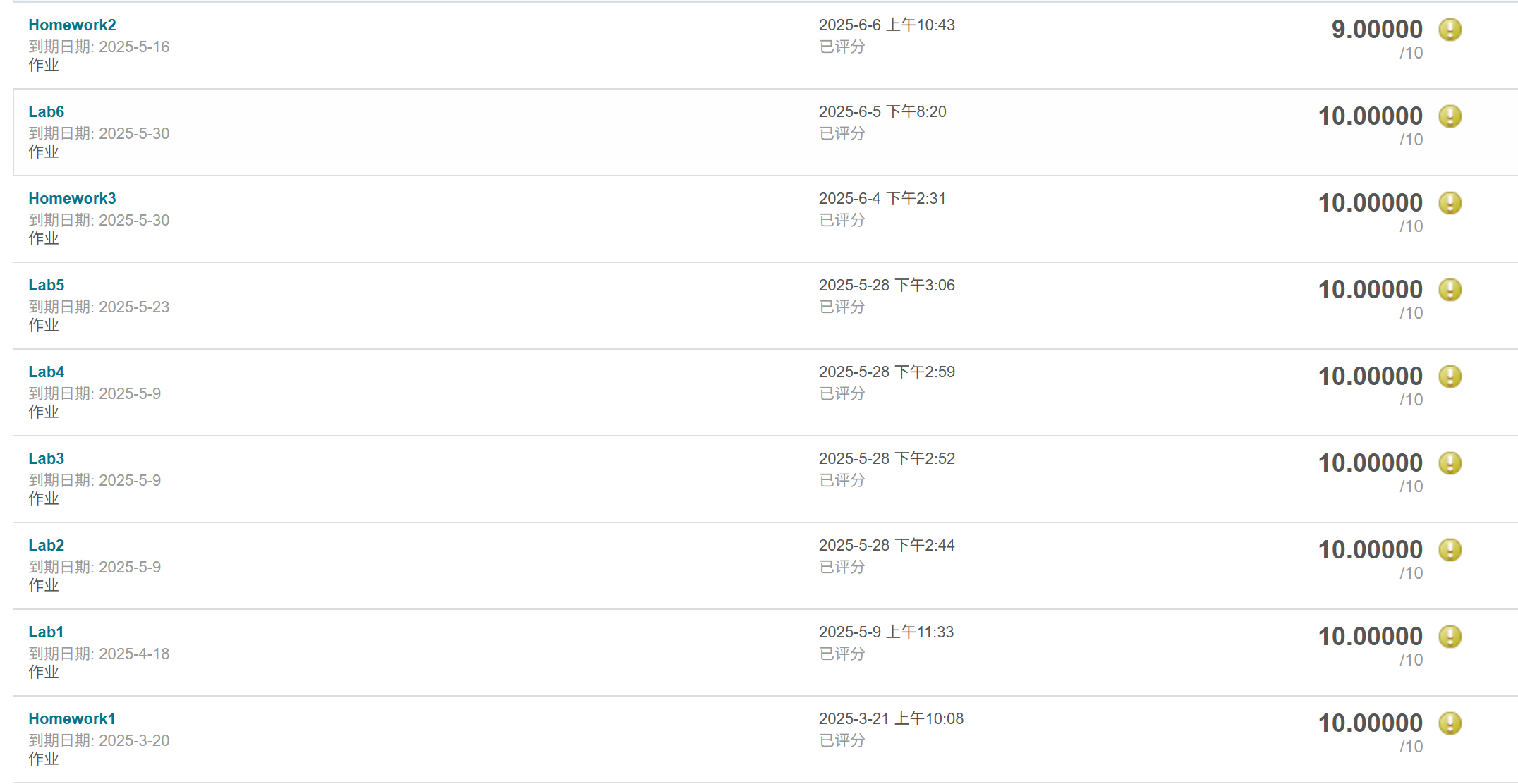Click the grade status icon for Homework3
Viewport: 1518px width, 784px height.
click(1450, 203)
